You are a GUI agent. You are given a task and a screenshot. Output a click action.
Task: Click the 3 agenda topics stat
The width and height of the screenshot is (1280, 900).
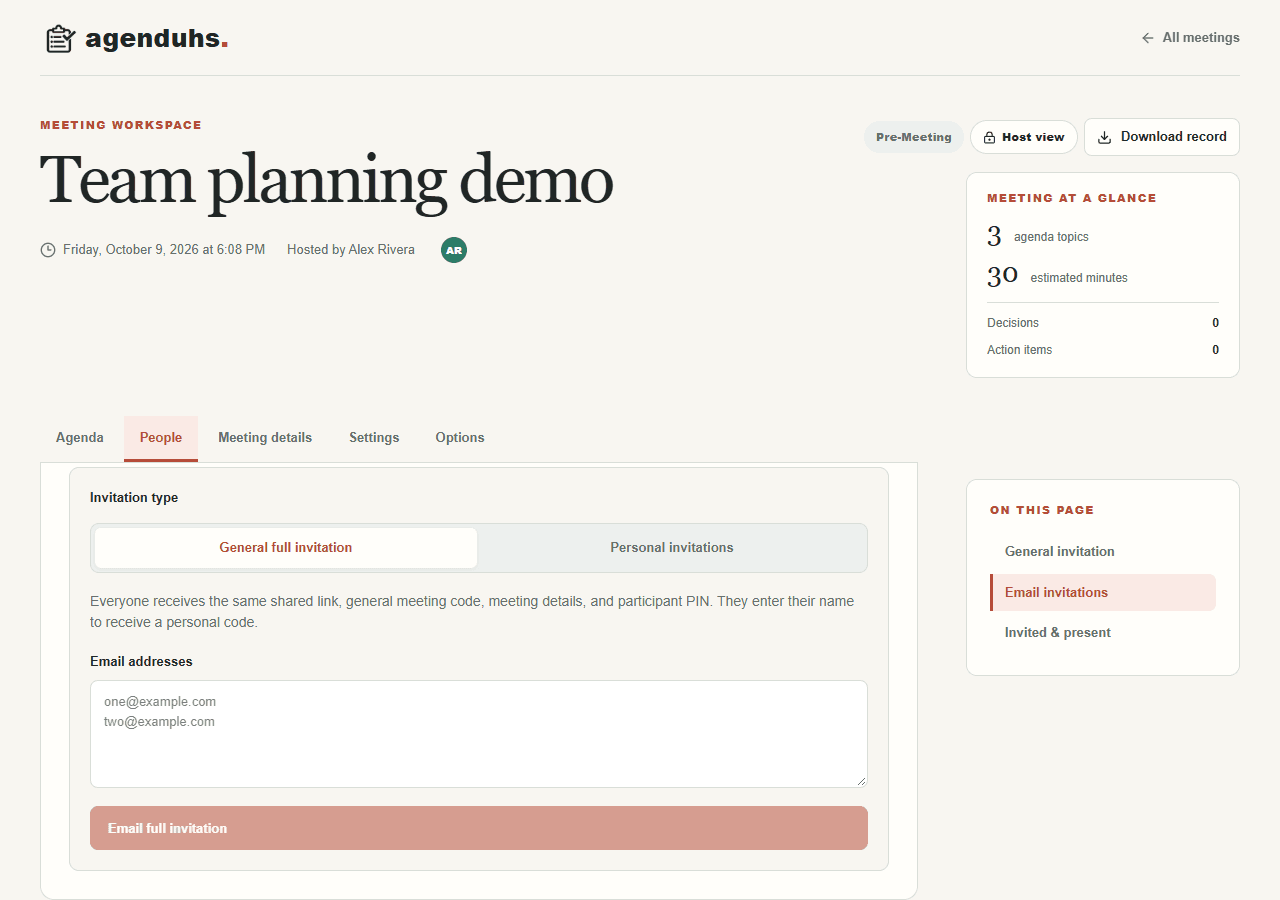coord(1038,237)
